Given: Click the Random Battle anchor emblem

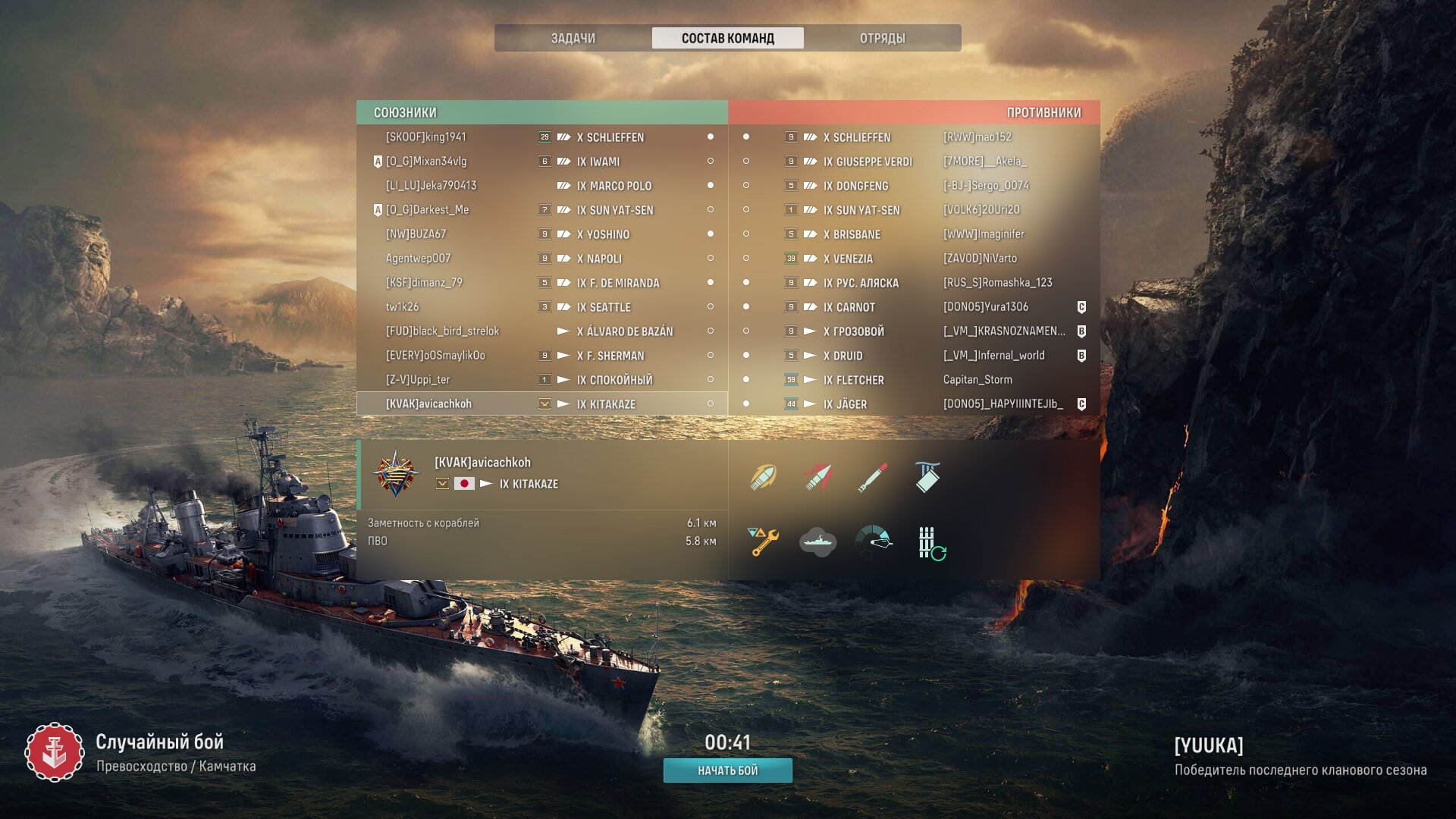Looking at the screenshot, I should pyautogui.click(x=54, y=752).
